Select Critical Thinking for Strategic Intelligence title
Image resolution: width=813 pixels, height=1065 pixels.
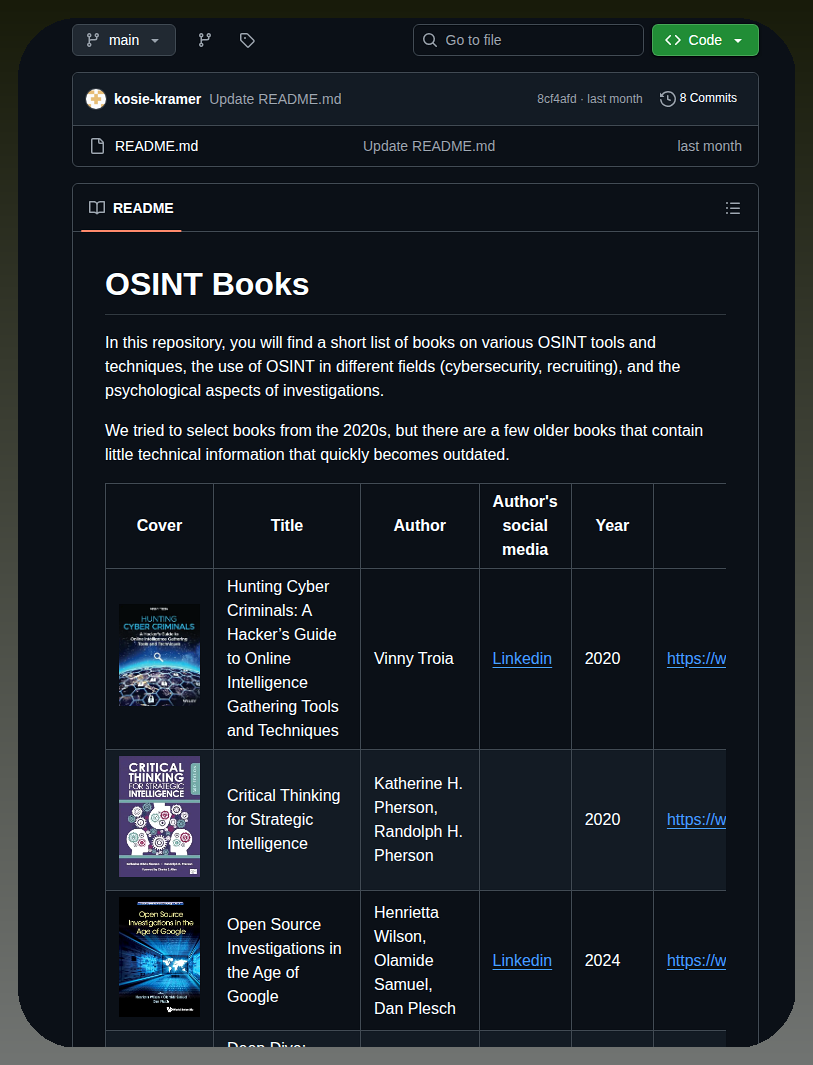coord(287,820)
